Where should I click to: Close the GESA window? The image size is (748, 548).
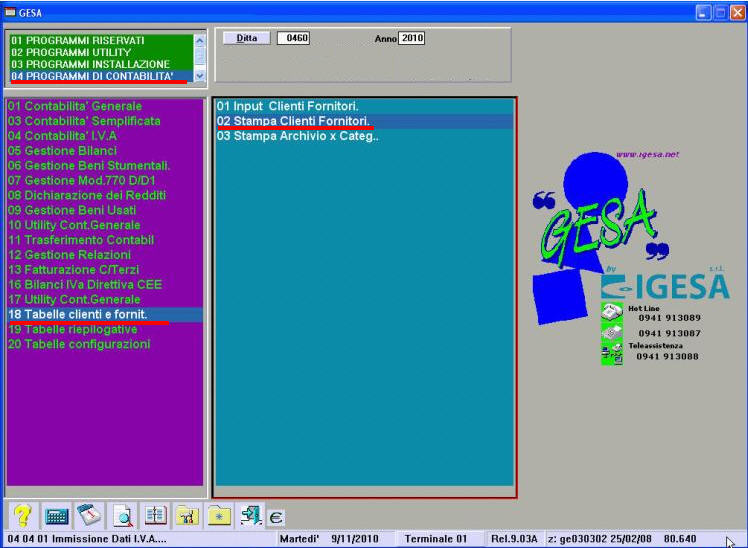(x=738, y=13)
